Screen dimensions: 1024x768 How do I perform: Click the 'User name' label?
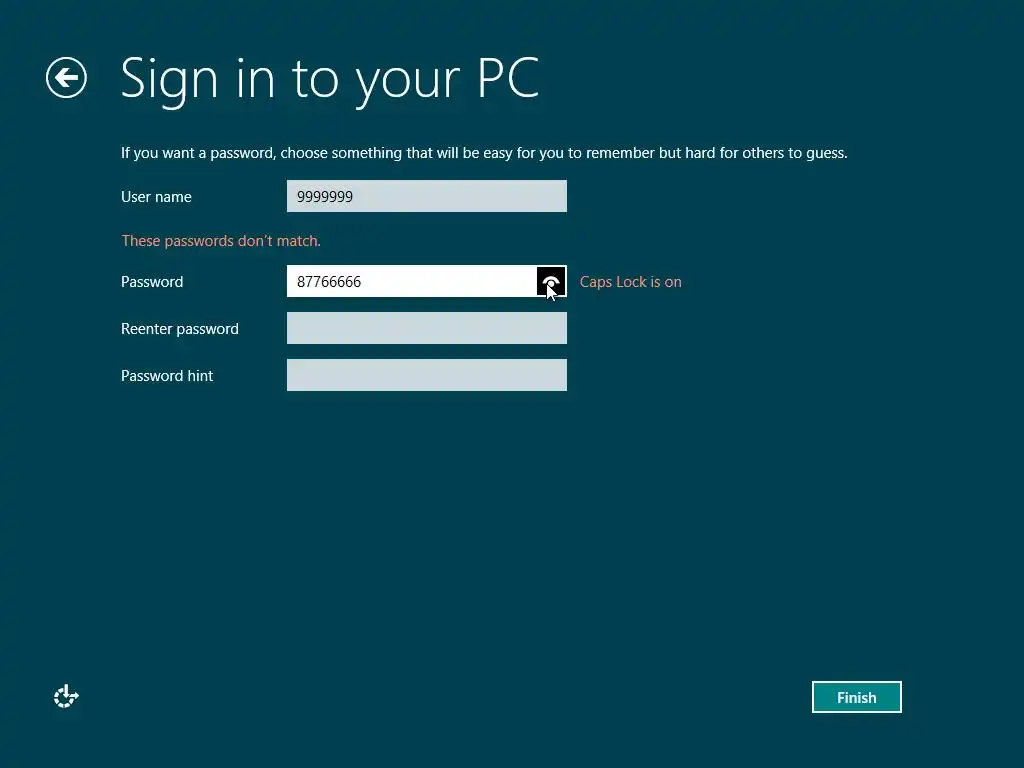pos(156,197)
